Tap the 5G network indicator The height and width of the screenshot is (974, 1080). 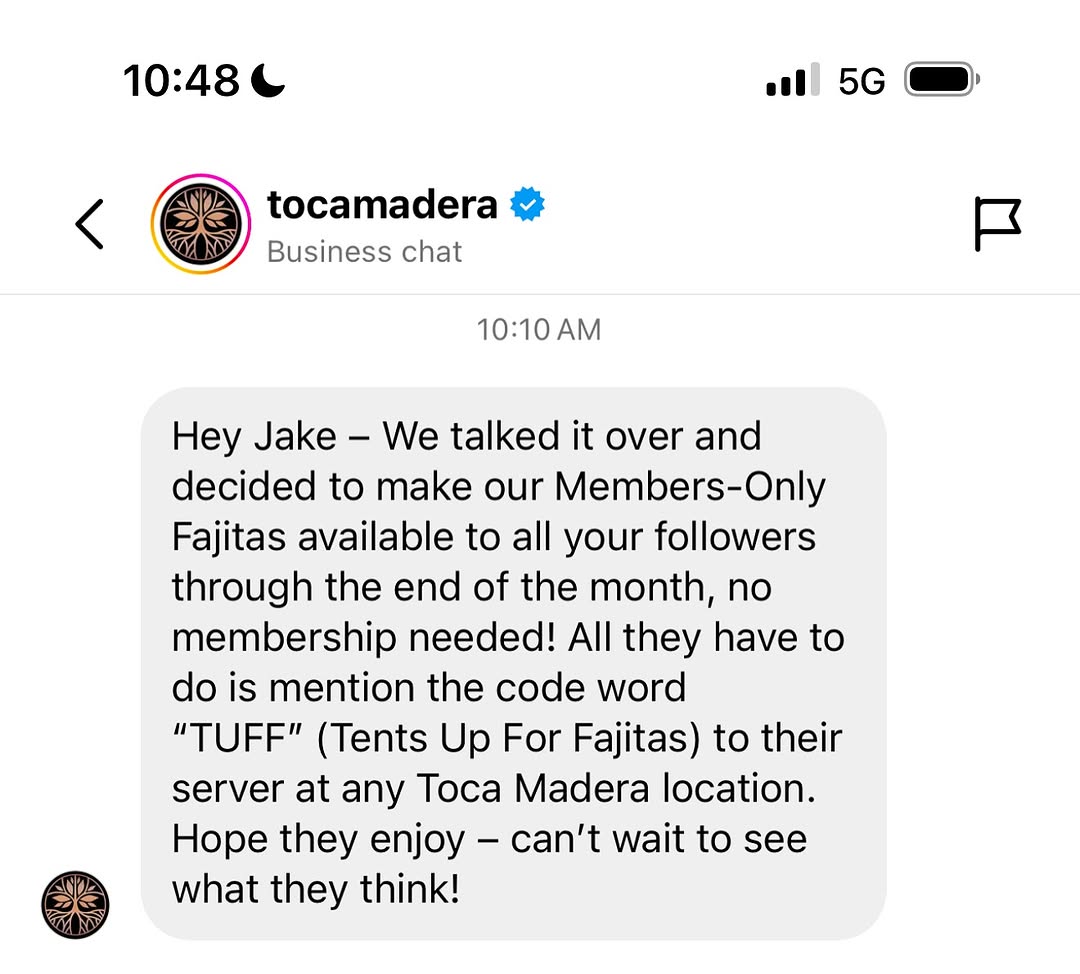(862, 80)
